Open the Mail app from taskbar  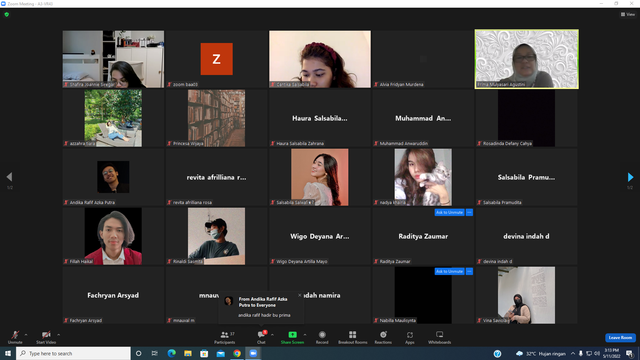(x=221, y=353)
